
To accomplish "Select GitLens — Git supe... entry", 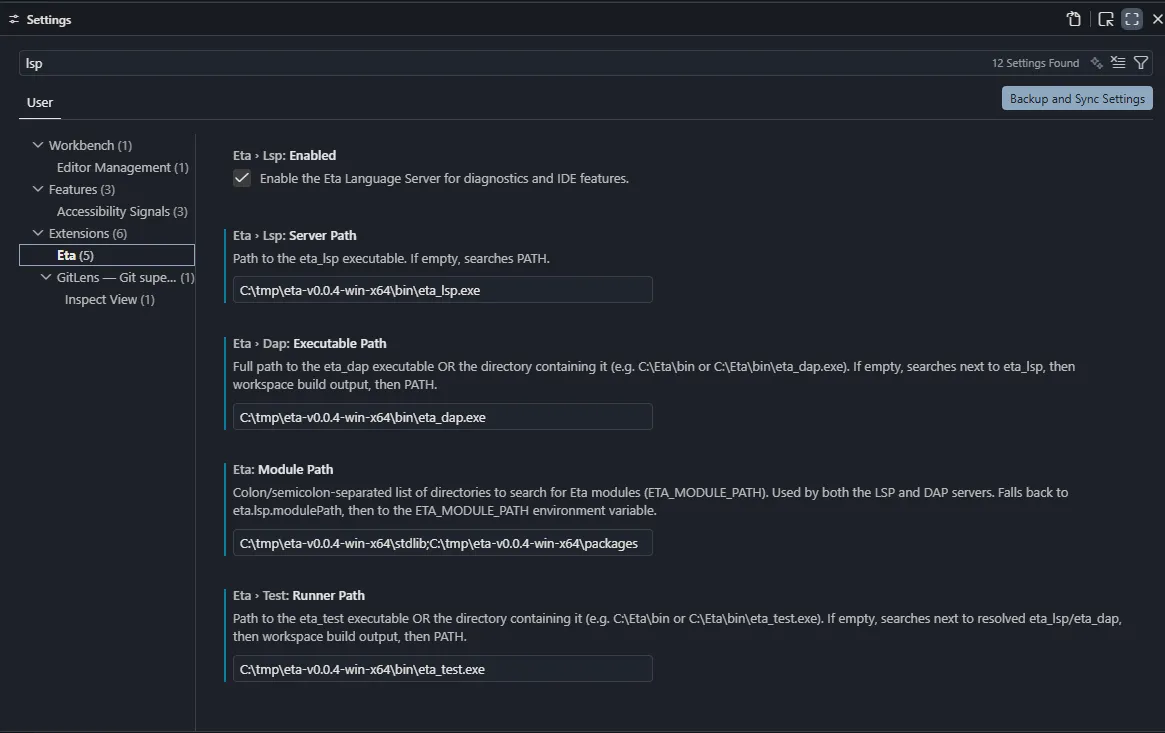I will [x=125, y=277].
